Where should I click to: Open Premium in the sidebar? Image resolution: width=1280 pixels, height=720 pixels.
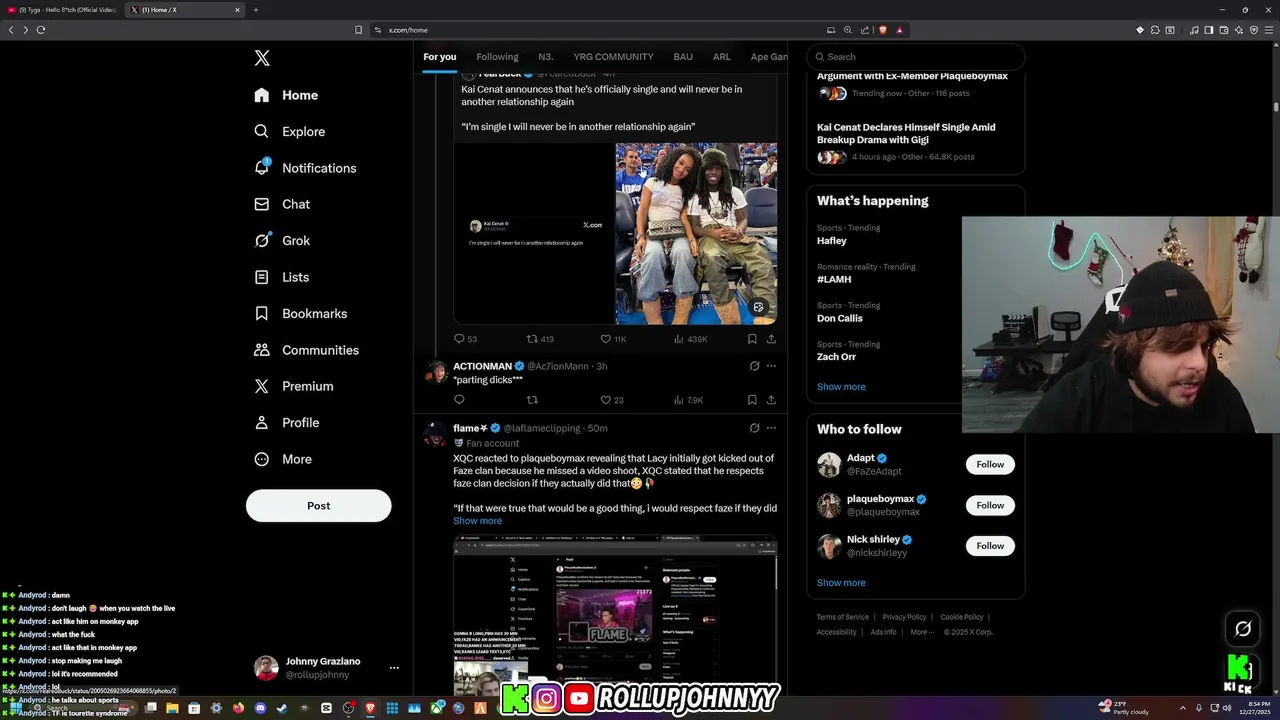[x=293, y=386]
